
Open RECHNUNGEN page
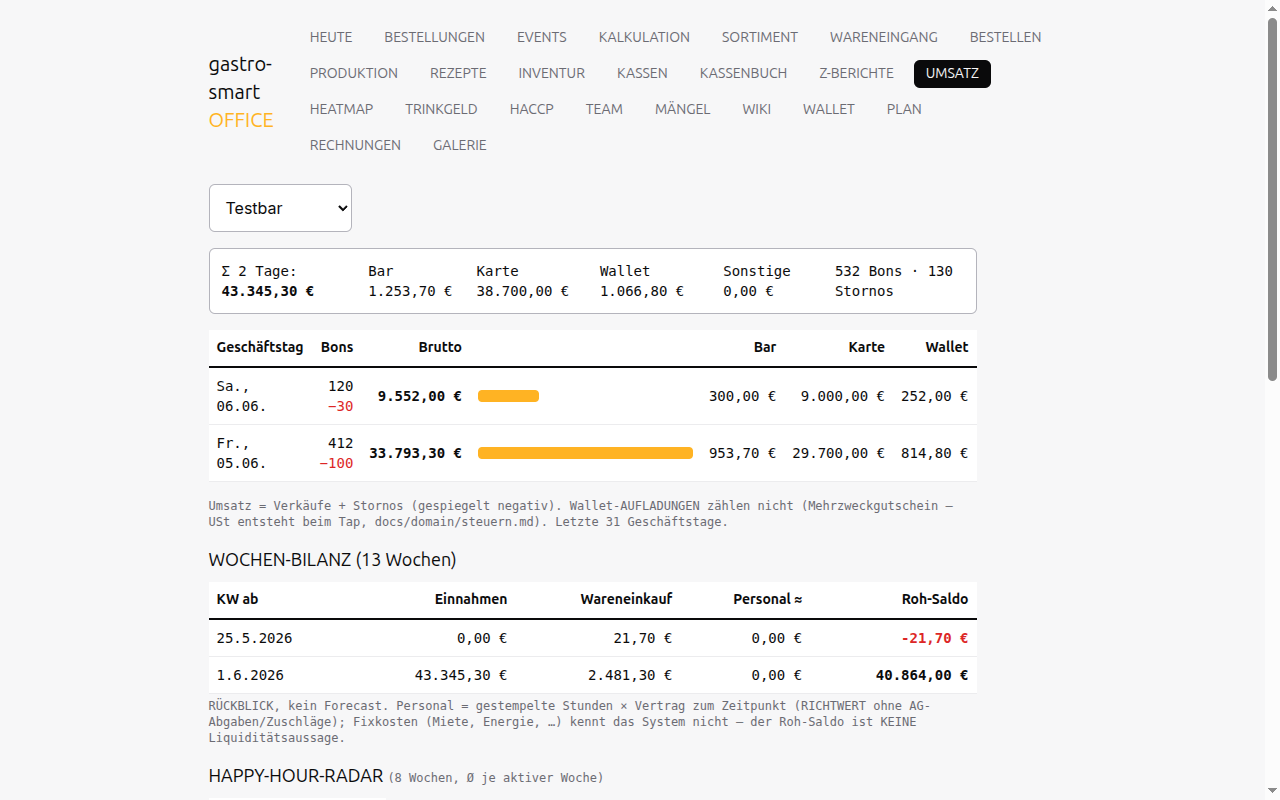pyautogui.click(x=355, y=145)
